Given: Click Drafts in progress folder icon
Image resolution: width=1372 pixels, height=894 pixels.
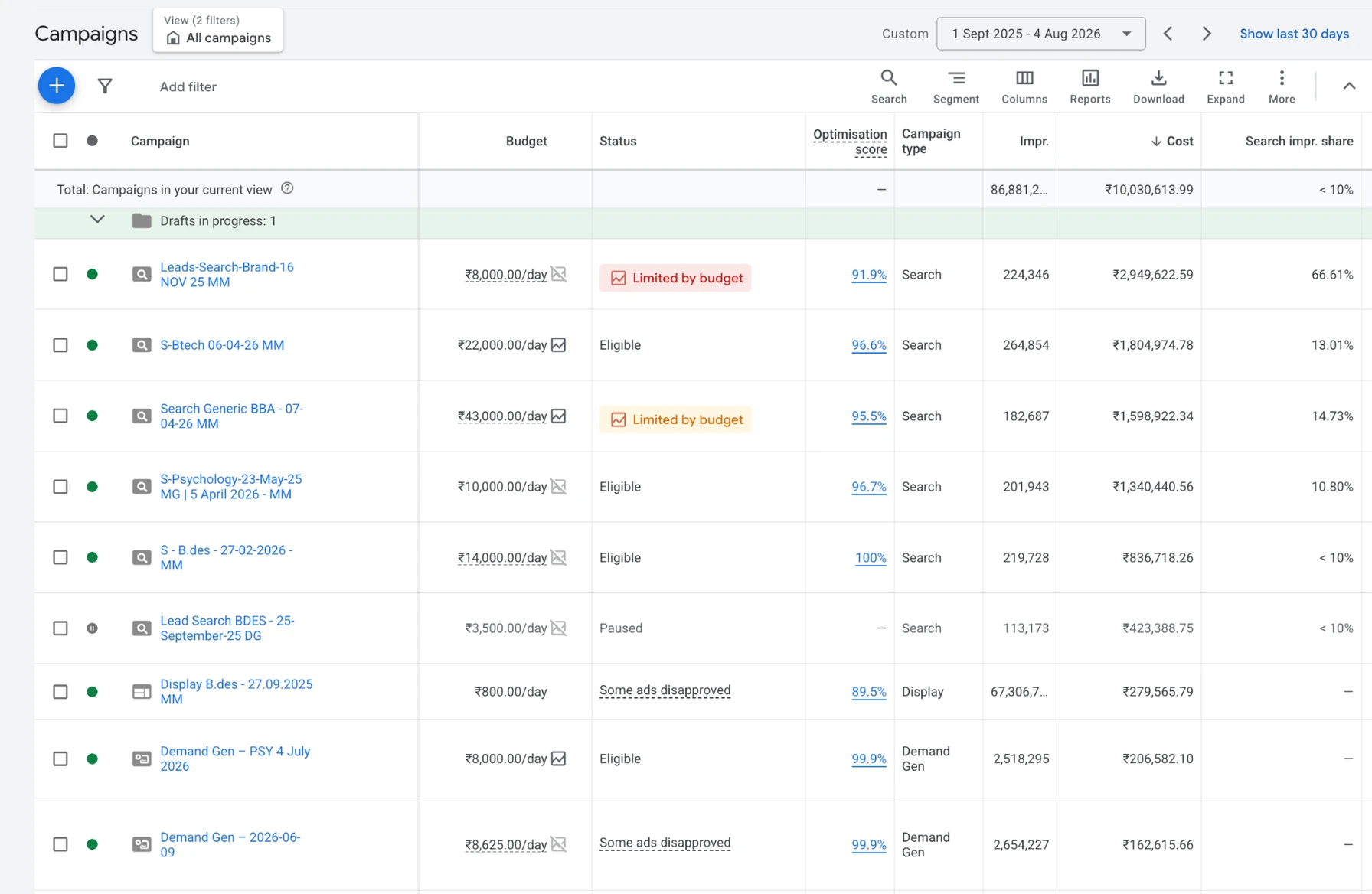Looking at the screenshot, I should pyautogui.click(x=142, y=220).
